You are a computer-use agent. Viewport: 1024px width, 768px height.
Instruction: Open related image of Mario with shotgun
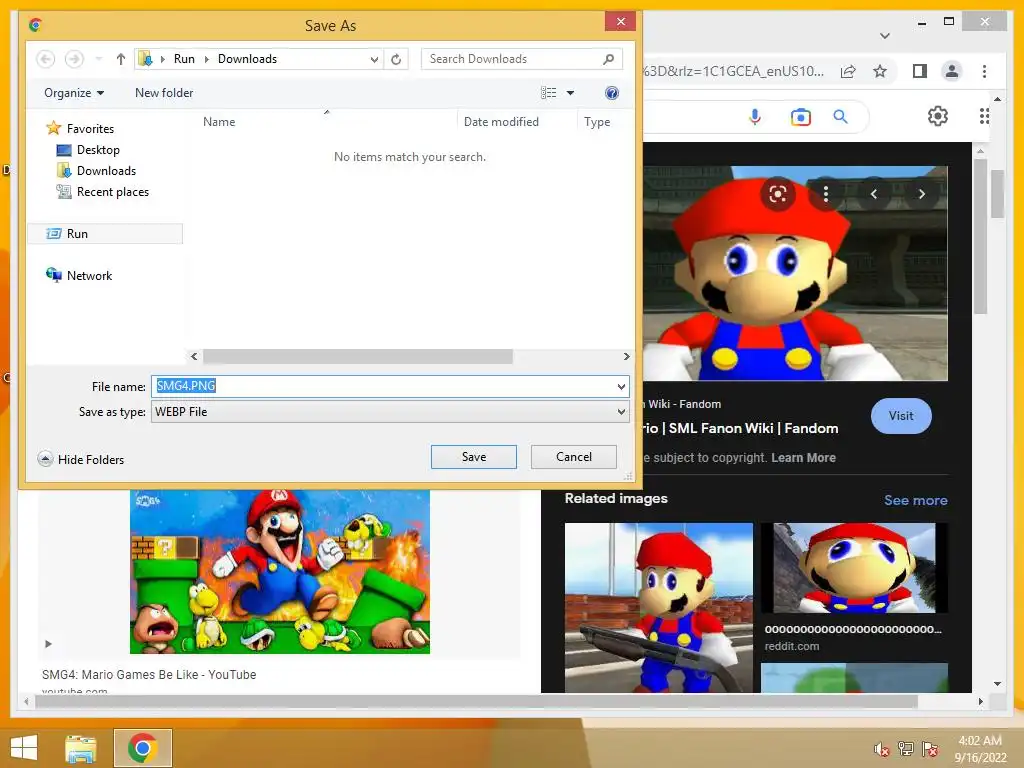coord(658,607)
